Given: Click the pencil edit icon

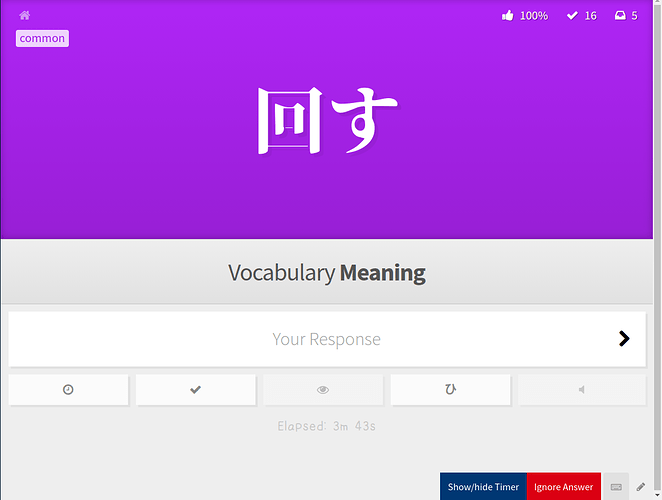Looking at the screenshot, I should click(x=641, y=487).
